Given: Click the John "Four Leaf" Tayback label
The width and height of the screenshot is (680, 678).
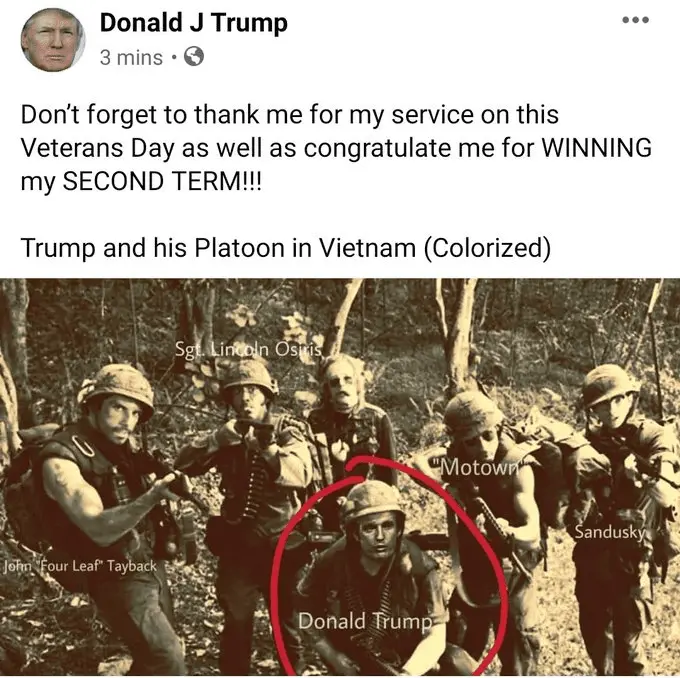Looking at the screenshot, I should (x=80, y=566).
